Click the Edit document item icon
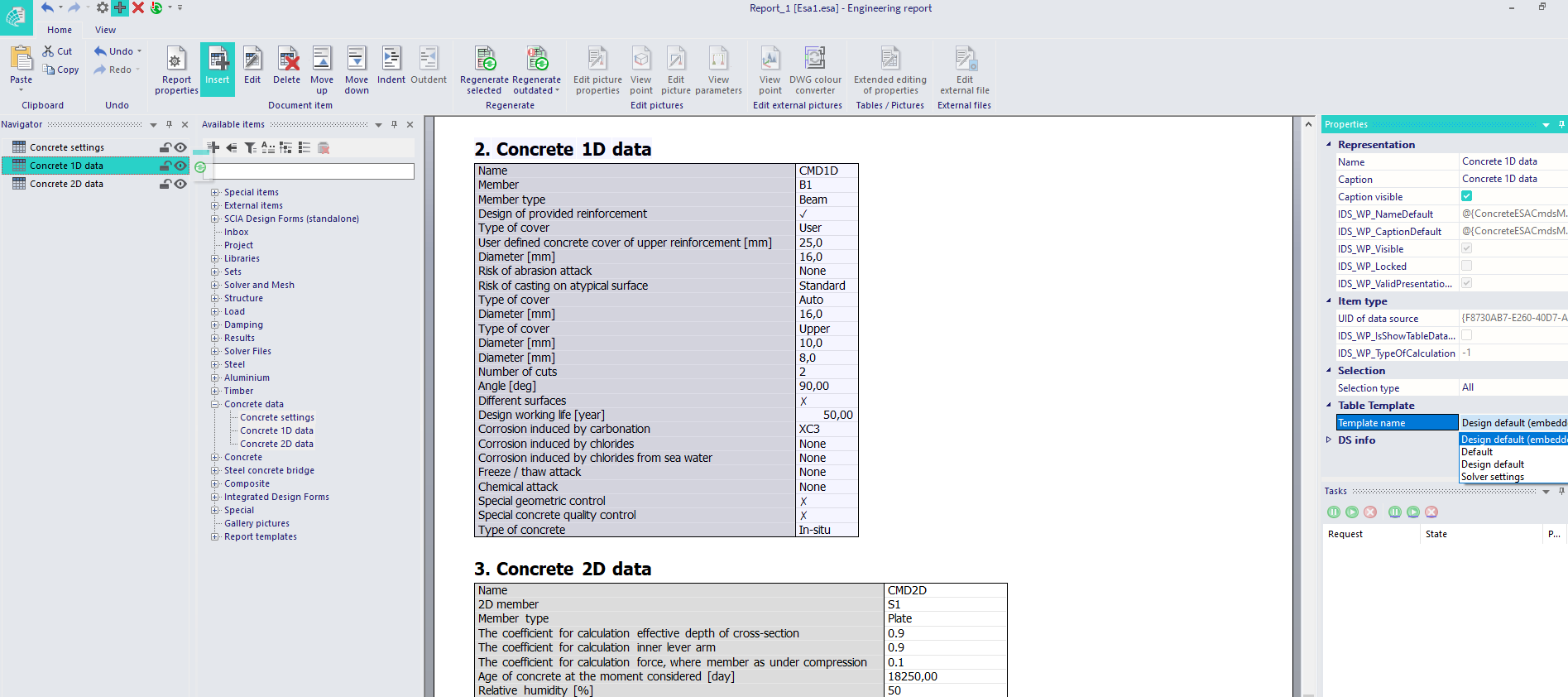The width and height of the screenshot is (1568, 697). tap(252, 60)
